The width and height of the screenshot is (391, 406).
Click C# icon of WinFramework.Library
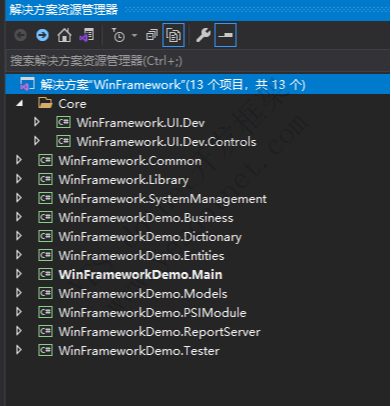point(45,179)
